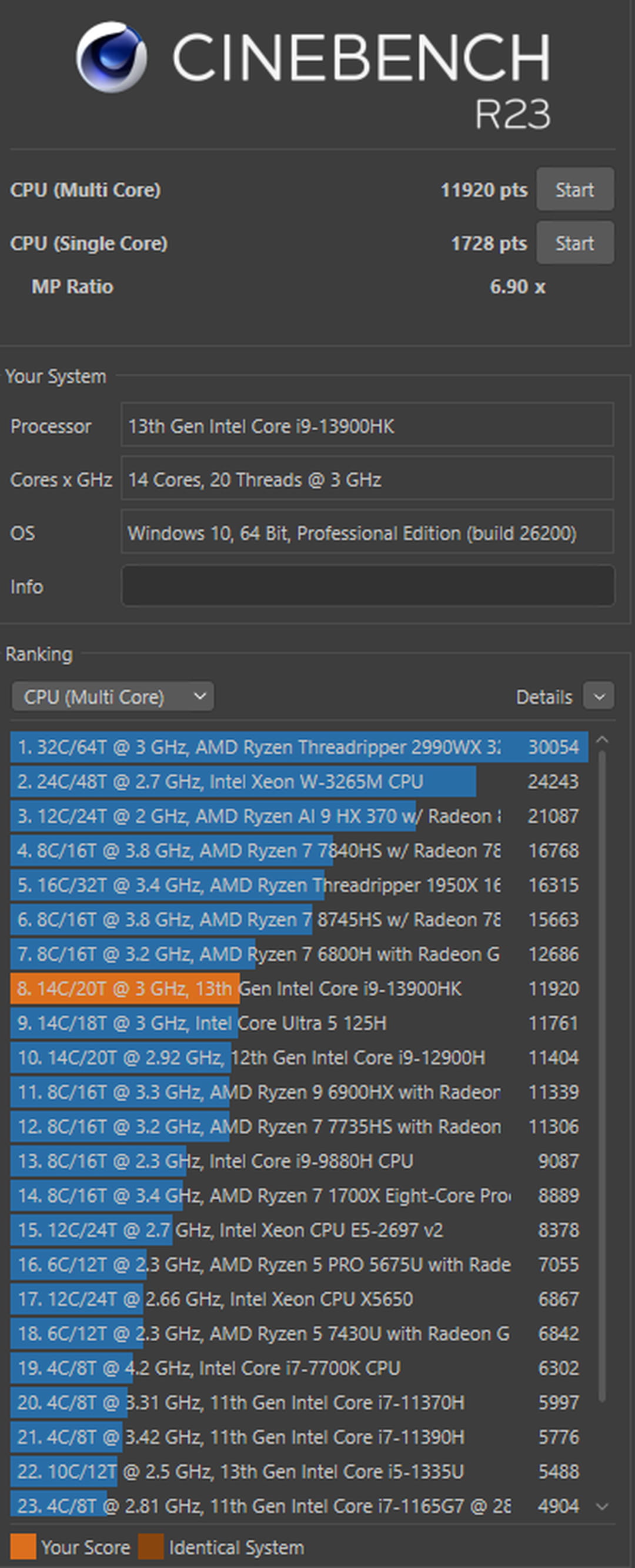The height and width of the screenshot is (1568, 635).
Task: Click inside the empty Info field
Action: coord(367,586)
